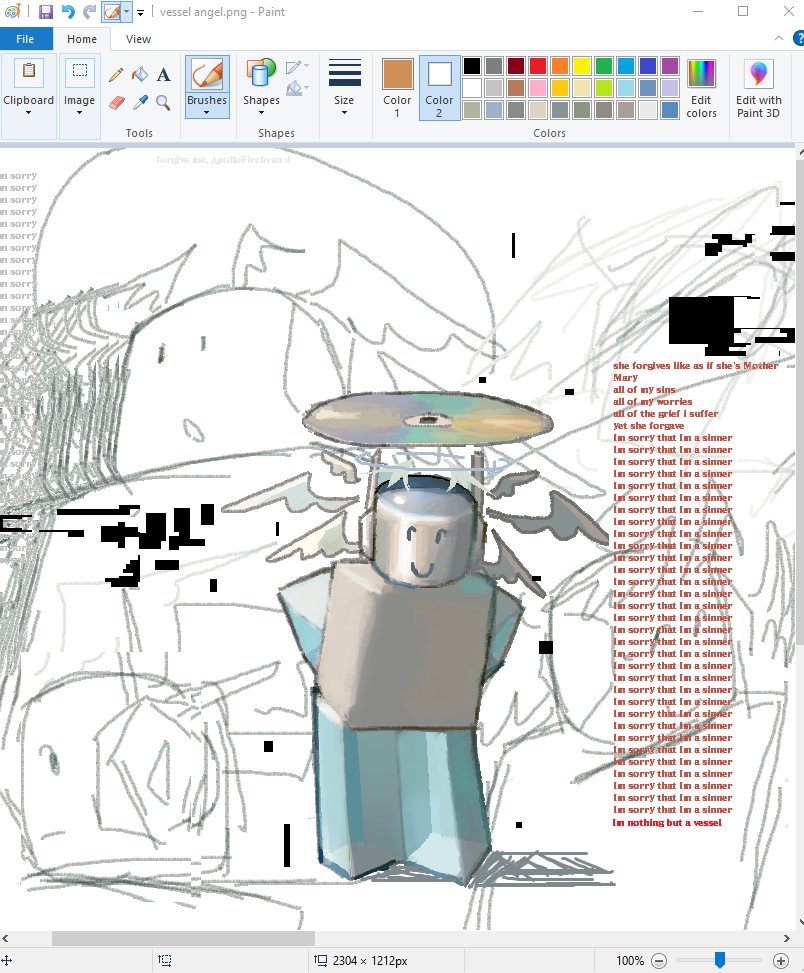Screen dimensions: 804x973
Task: Click 'Yet she forgave' red text
Action: click(649, 426)
